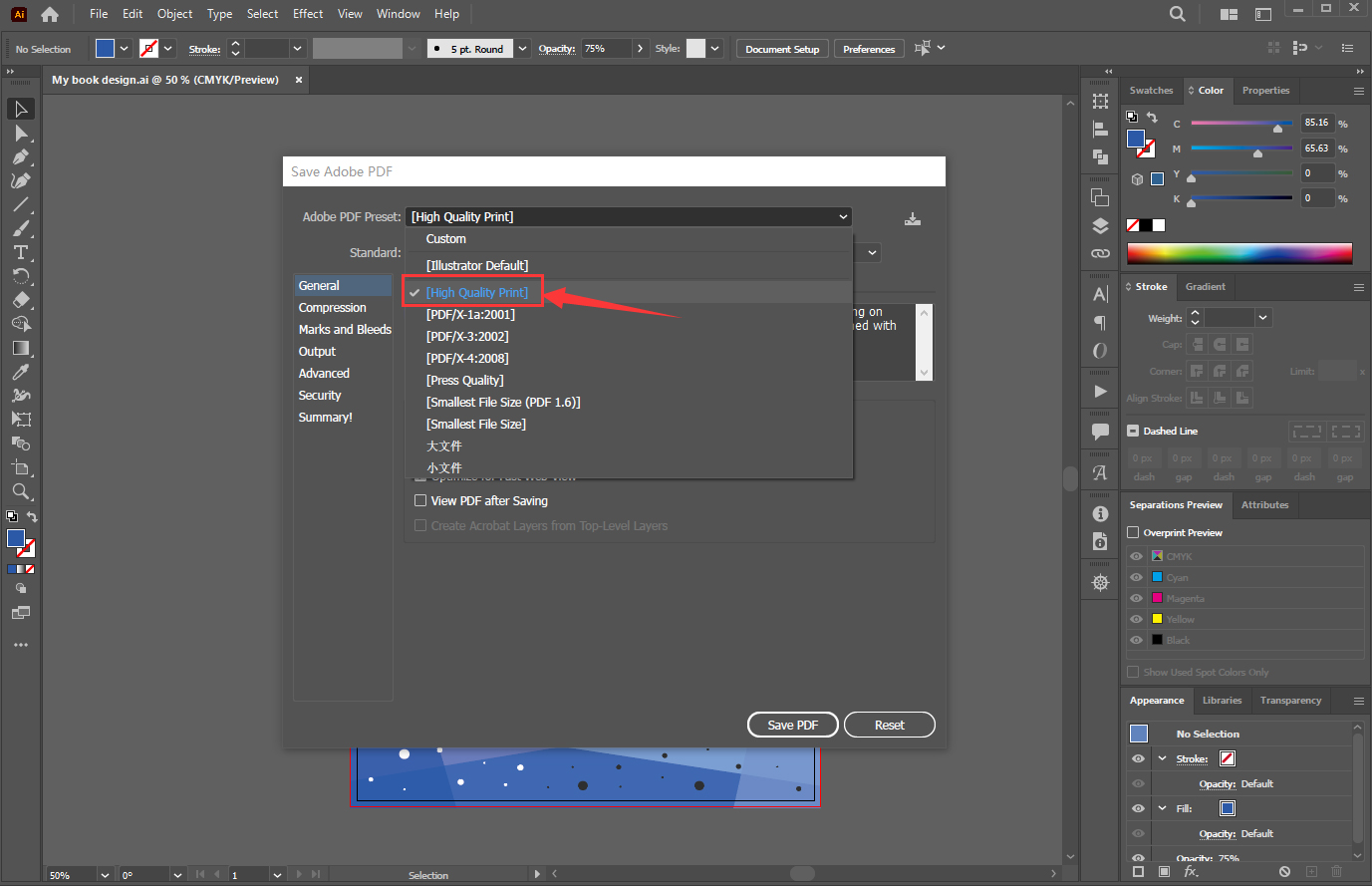Toggle Show Used Spot Colors Only
The image size is (1372, 887).
pyautogui.click(x=1133, y=672)
